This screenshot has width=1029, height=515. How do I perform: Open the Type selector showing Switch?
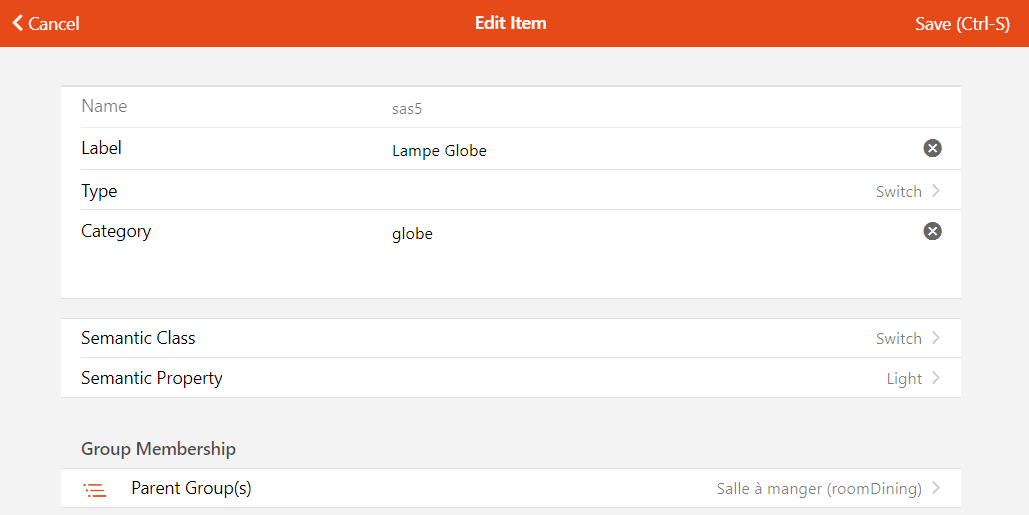pos(898,192)
